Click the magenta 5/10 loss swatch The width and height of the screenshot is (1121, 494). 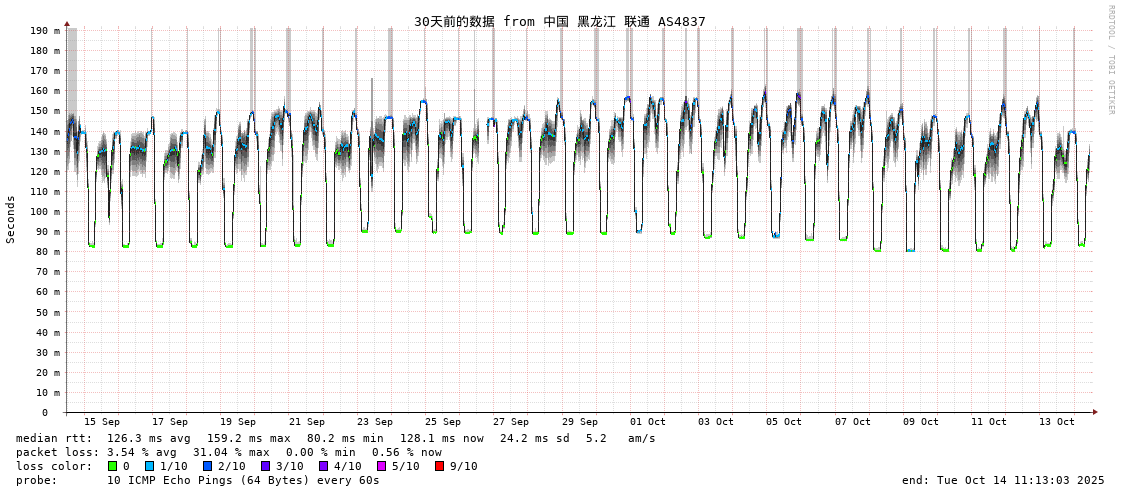[x=381, y=466]
